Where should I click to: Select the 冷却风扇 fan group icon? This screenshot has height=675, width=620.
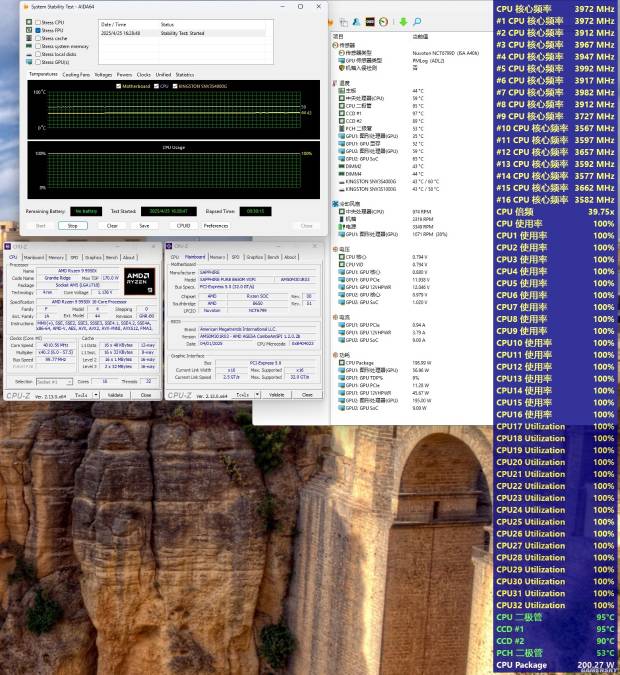[x=335, y=204]
